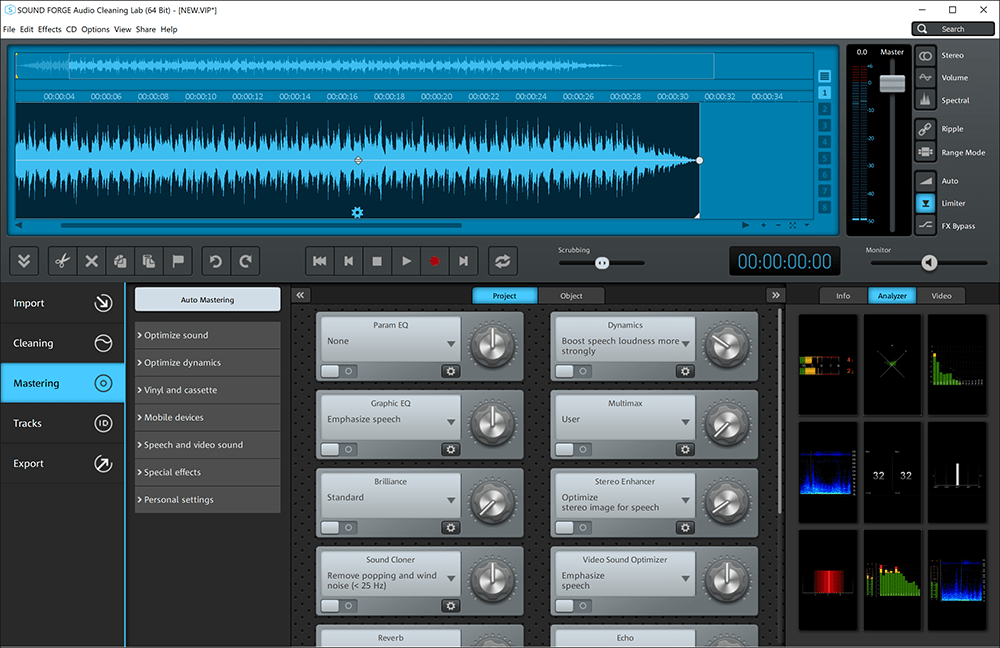Click the Volume curve icon

click(925, 78)
